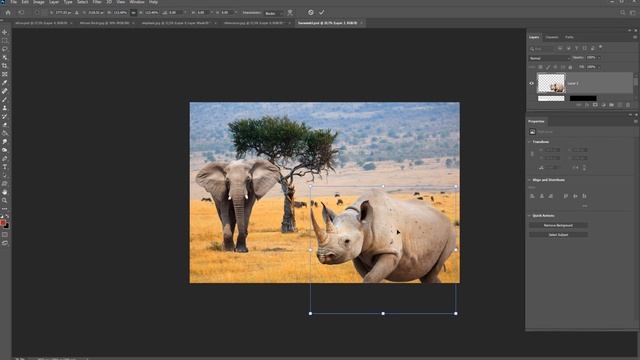Select the Blur tool

(x=4, y=142)
